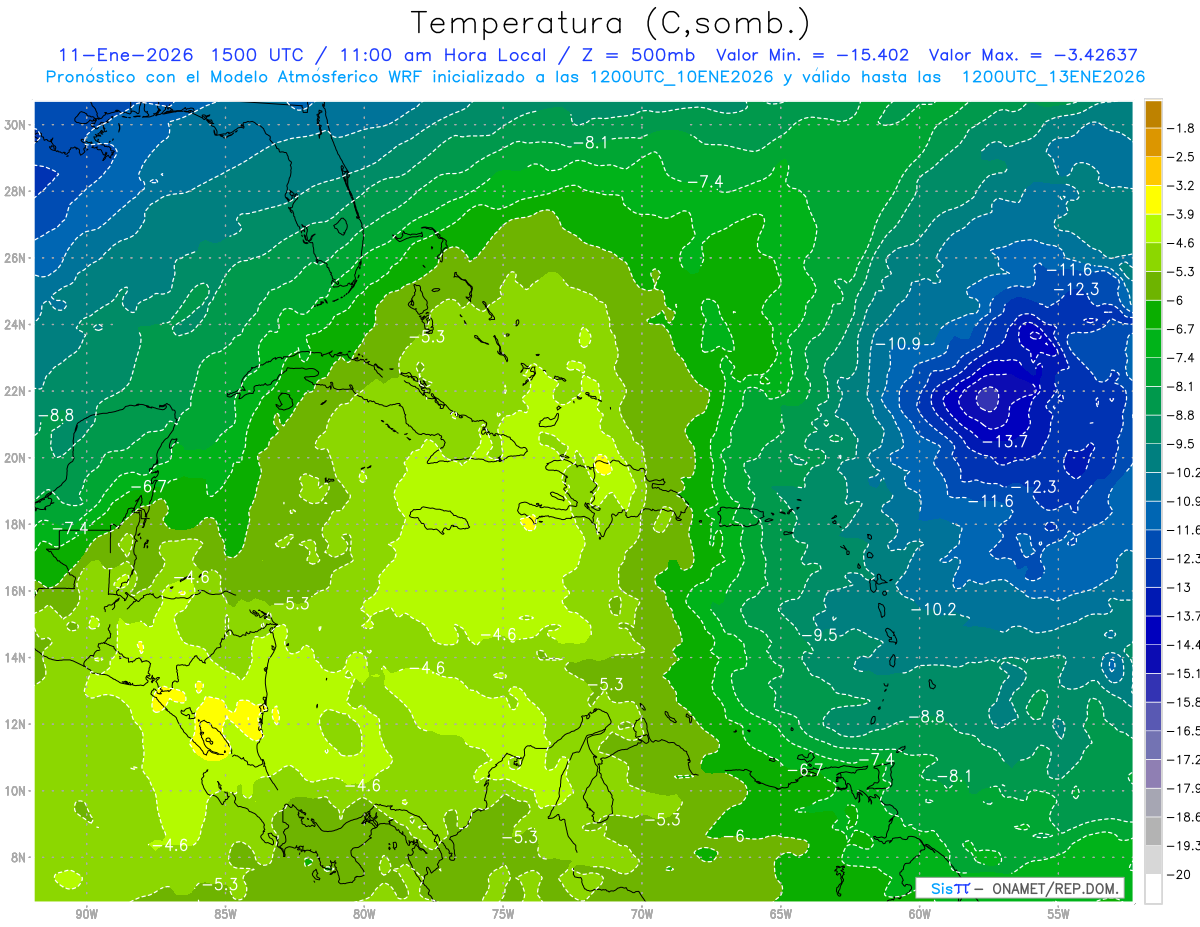Click the "Valor Max. = -3.42637" text
This screenshot has height=927, width=1200.
pos(1034,55)
